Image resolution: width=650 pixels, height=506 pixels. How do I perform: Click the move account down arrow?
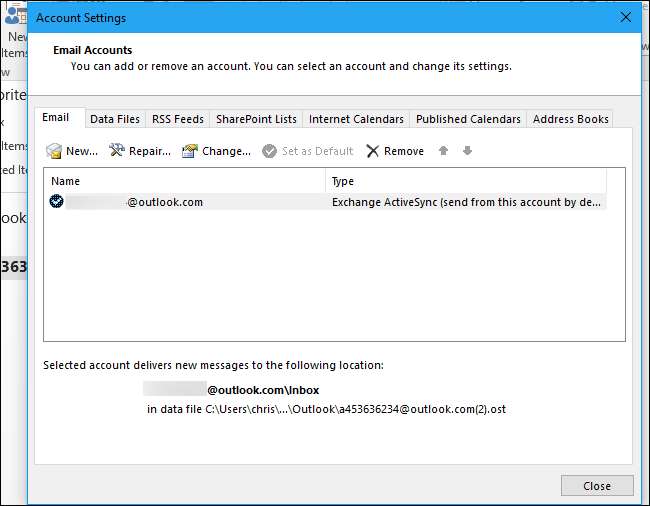coord(467,151)
